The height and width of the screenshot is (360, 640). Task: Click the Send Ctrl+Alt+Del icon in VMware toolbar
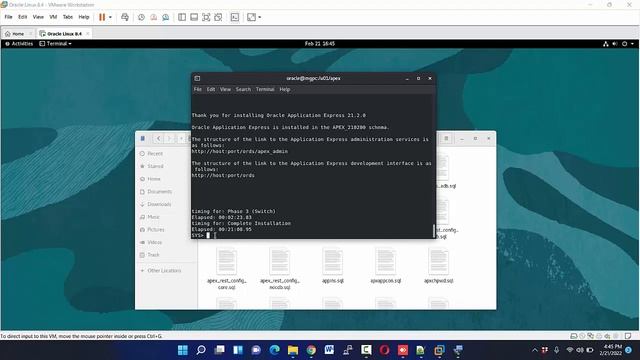coord(125,17)
